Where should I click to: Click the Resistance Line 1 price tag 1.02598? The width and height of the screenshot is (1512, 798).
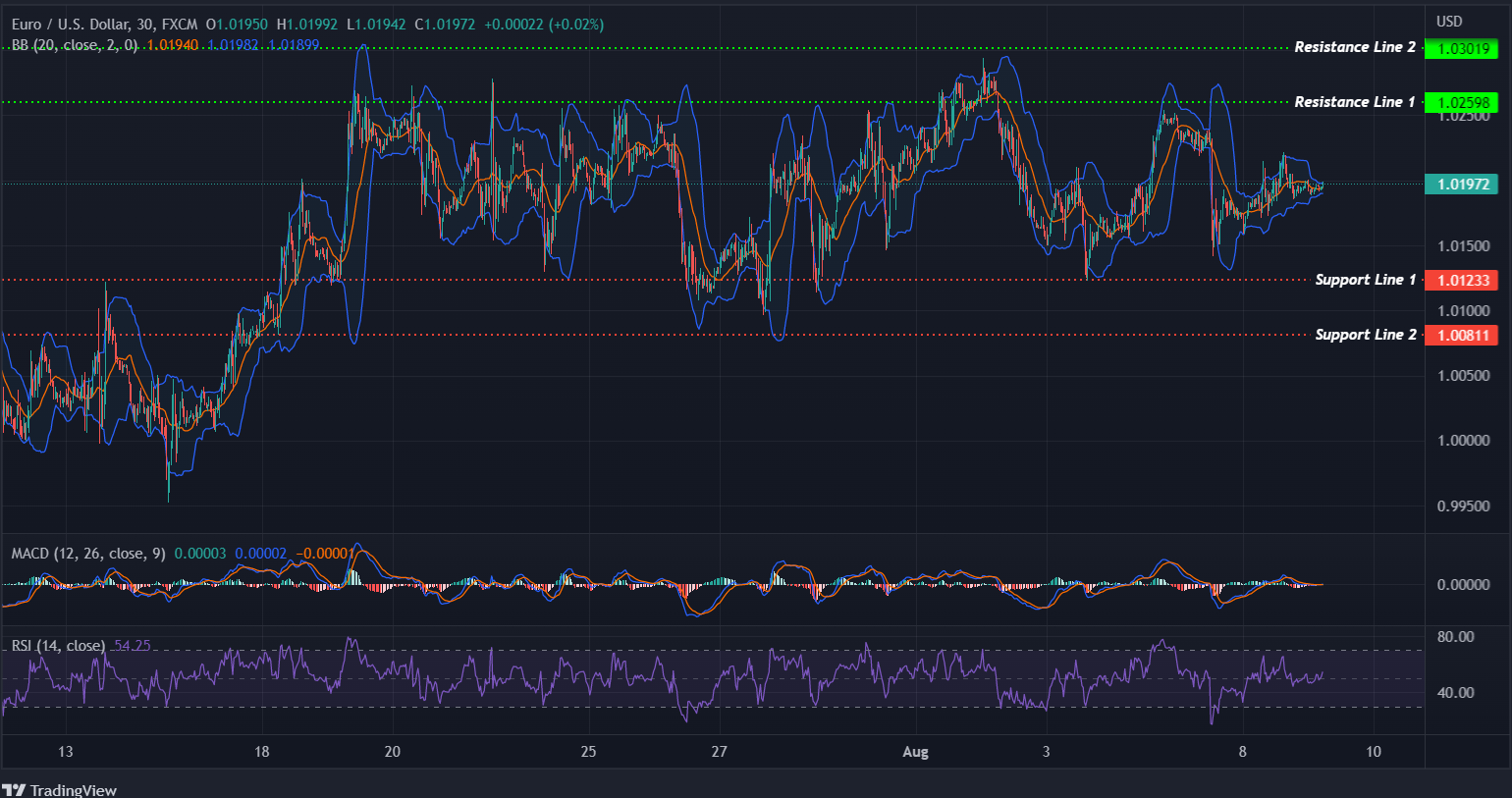1462,102
